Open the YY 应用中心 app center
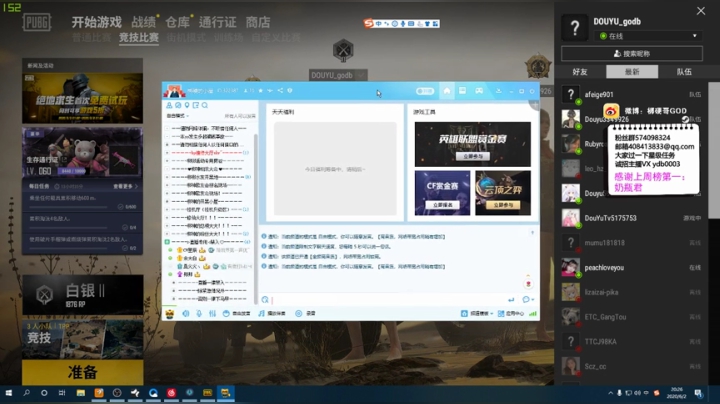720x404 pixels. 511,314
